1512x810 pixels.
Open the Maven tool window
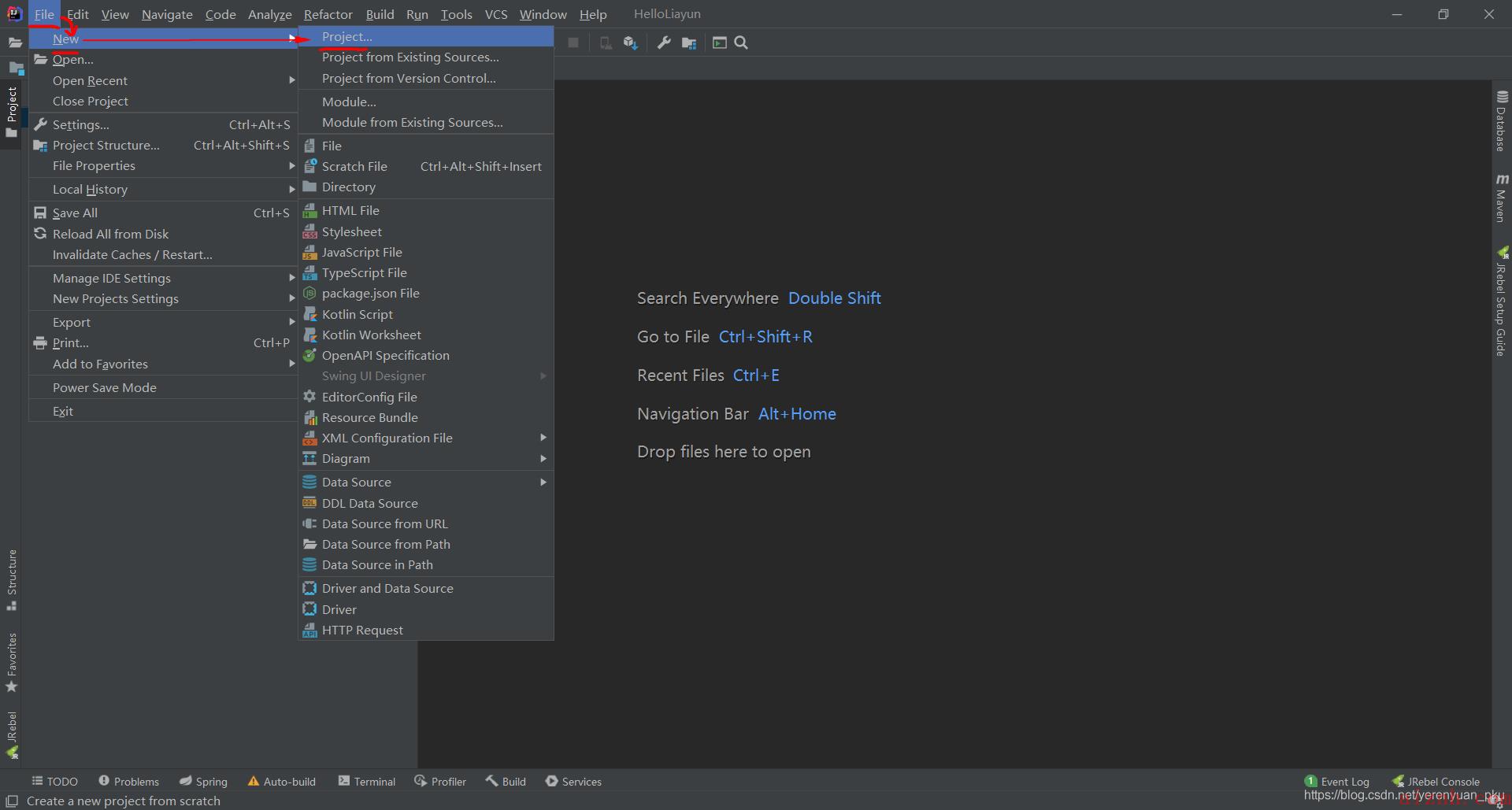(x=1502, y=198)
